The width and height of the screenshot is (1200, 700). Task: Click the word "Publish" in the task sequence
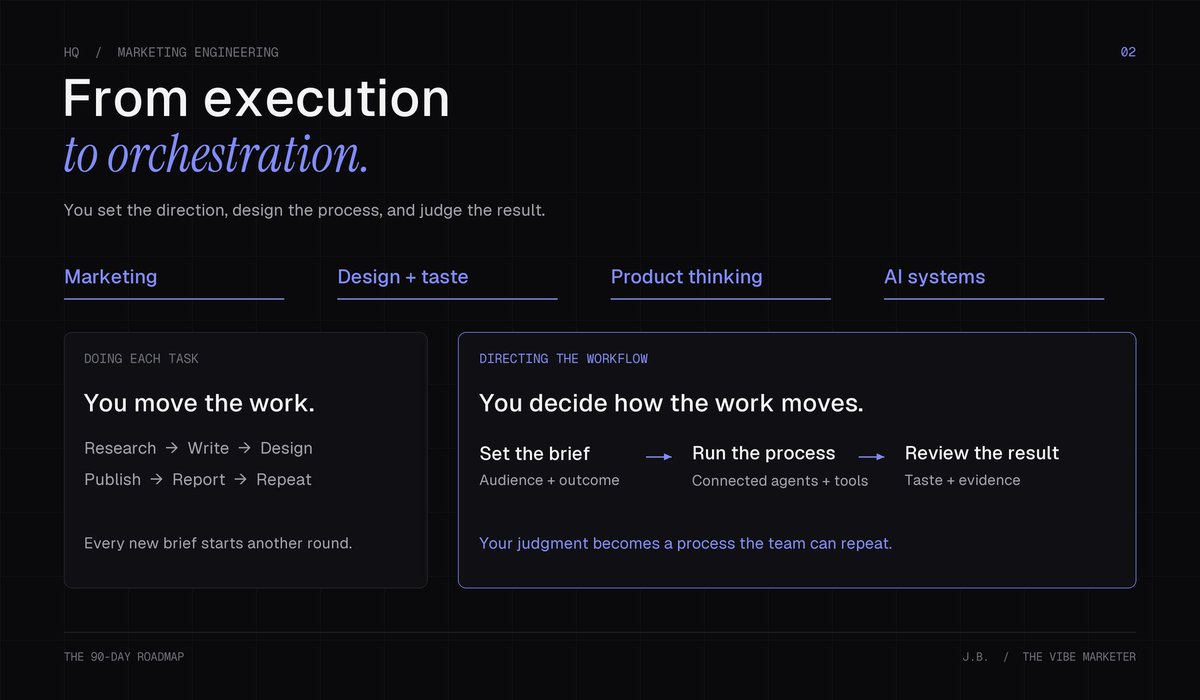click(x=112, y=480)
